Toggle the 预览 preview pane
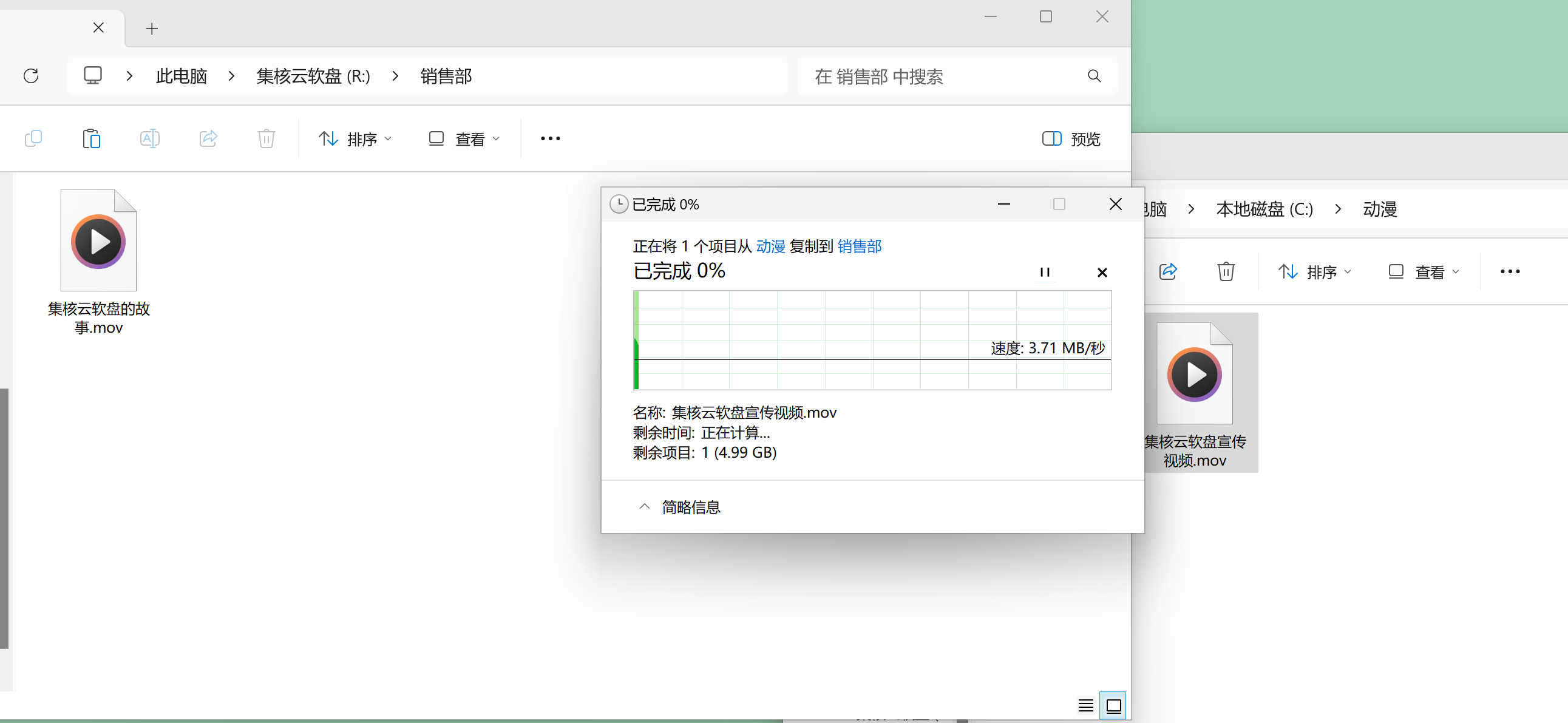Image resolution: width=1568 pixels, height=723 pixels. pos(1071,139)
